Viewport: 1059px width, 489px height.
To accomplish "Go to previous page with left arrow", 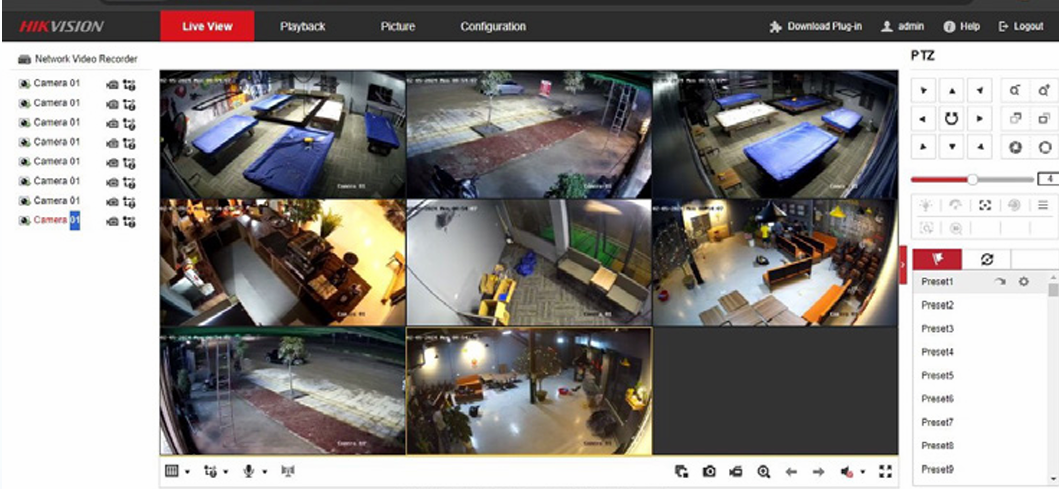I will [790, 471].
